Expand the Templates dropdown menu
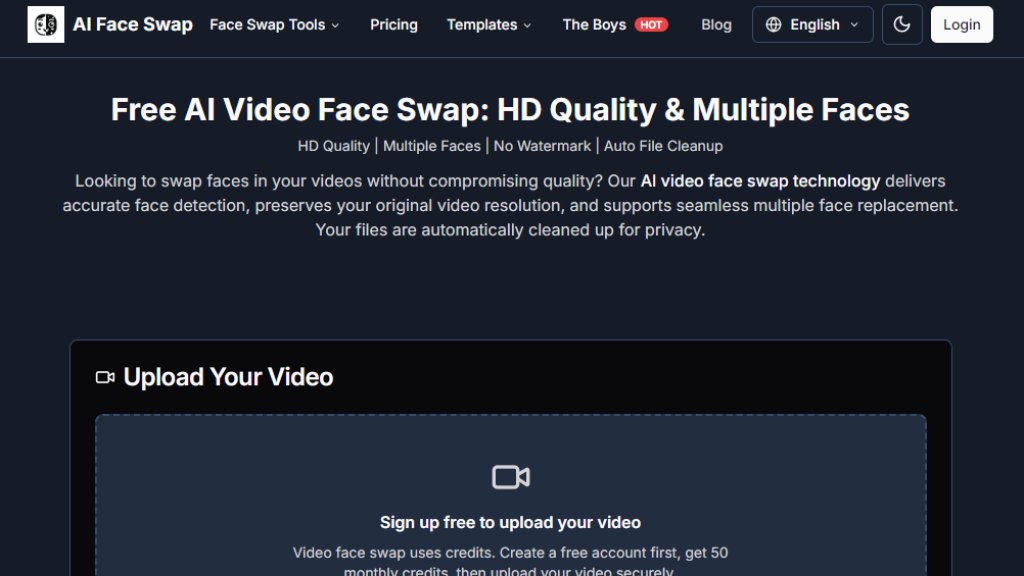The height and width of the screenshot is (576, 1024). [x=488, y=25]
